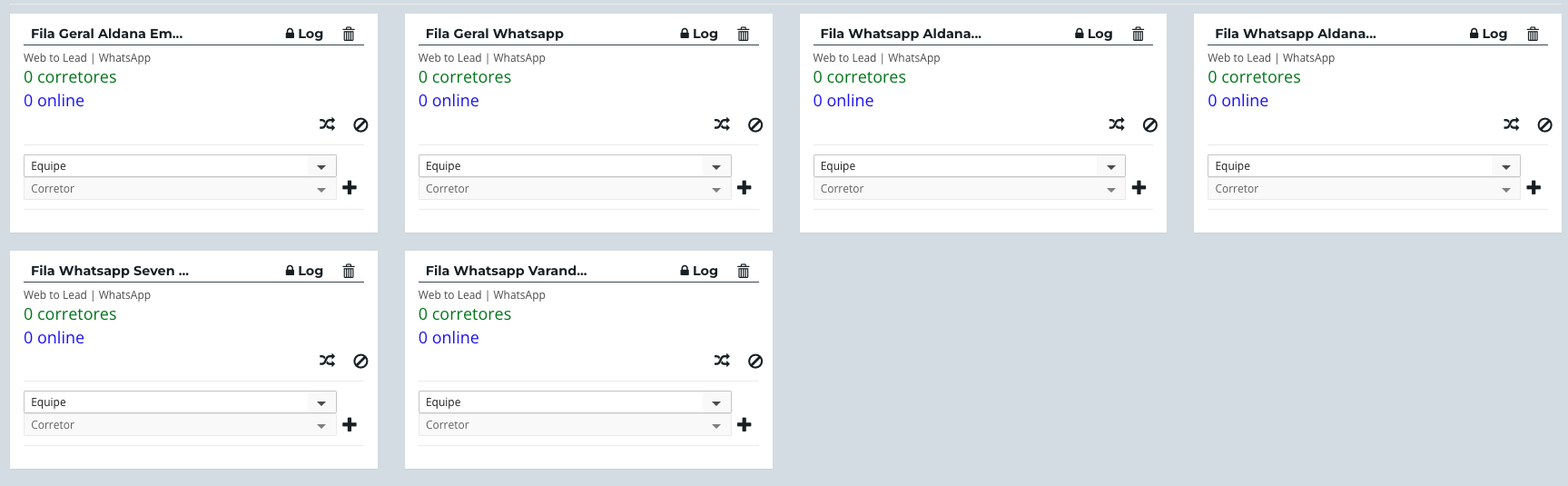
Task: Open Log for Fila Whatsapp Seven queue
Action: 305,271
